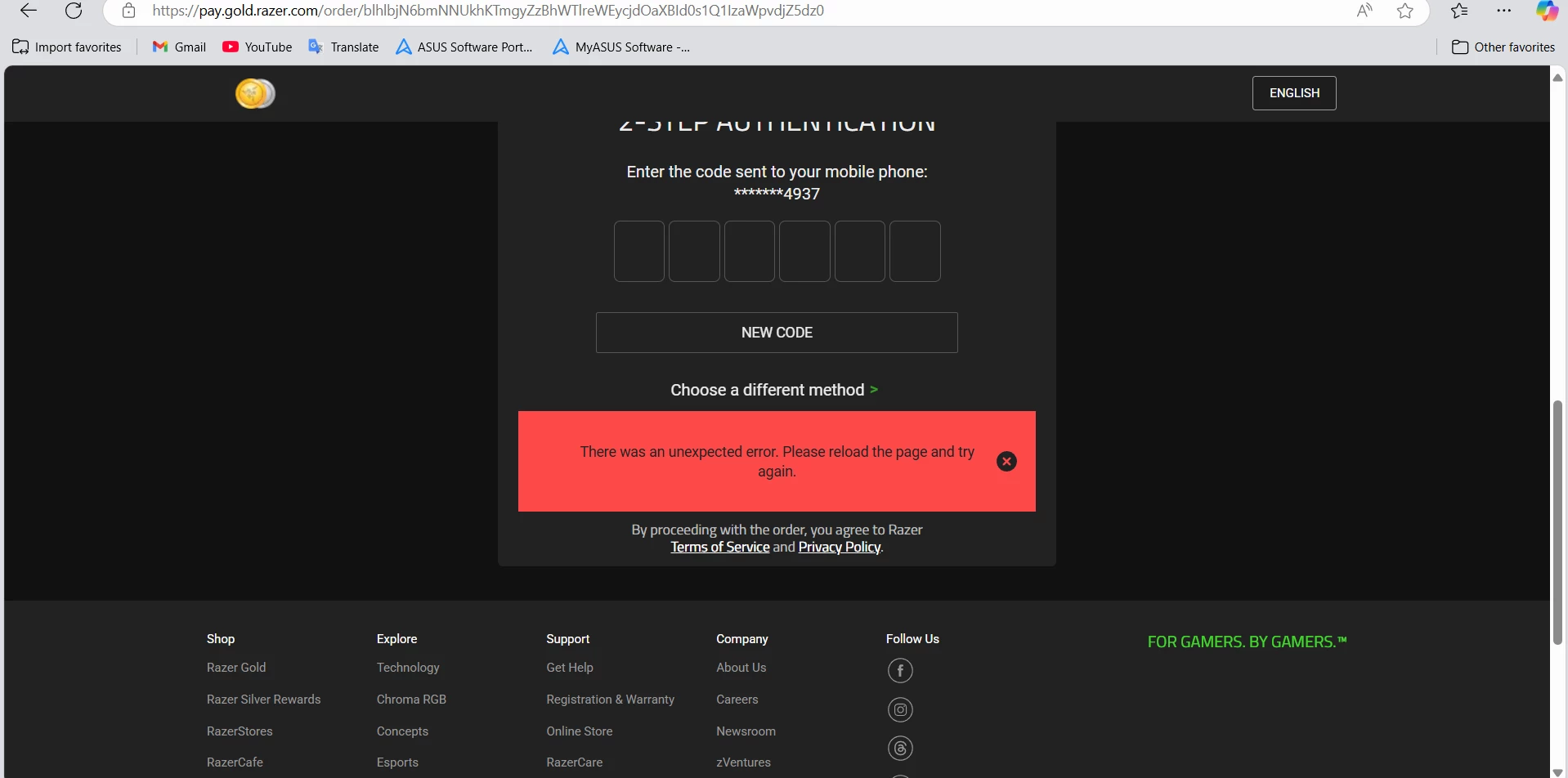Open RazerCare footer link
This screenshot has height=778, width=1568.
(575, 762)
